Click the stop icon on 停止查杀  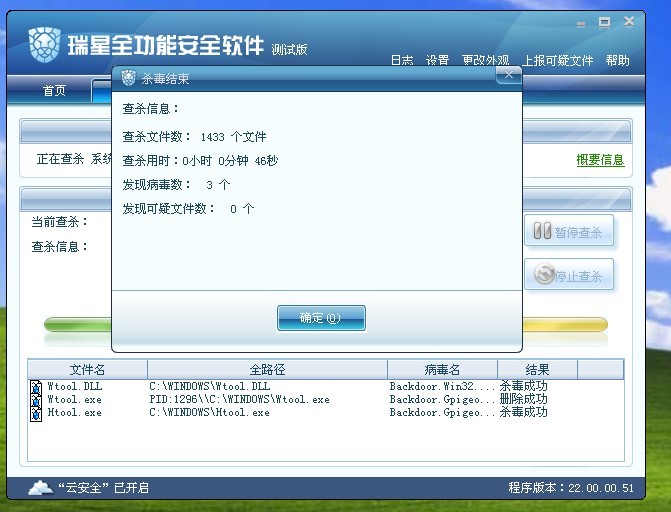[544, 274]
